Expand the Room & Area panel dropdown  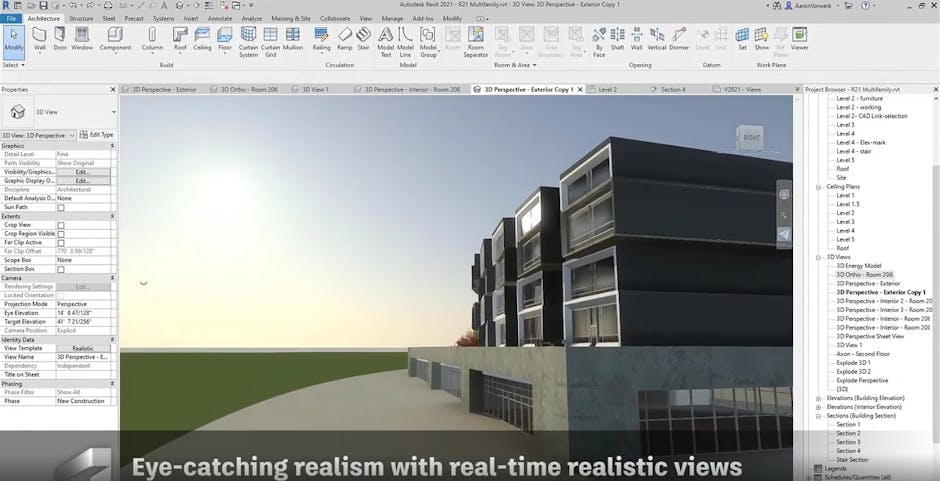514,65
